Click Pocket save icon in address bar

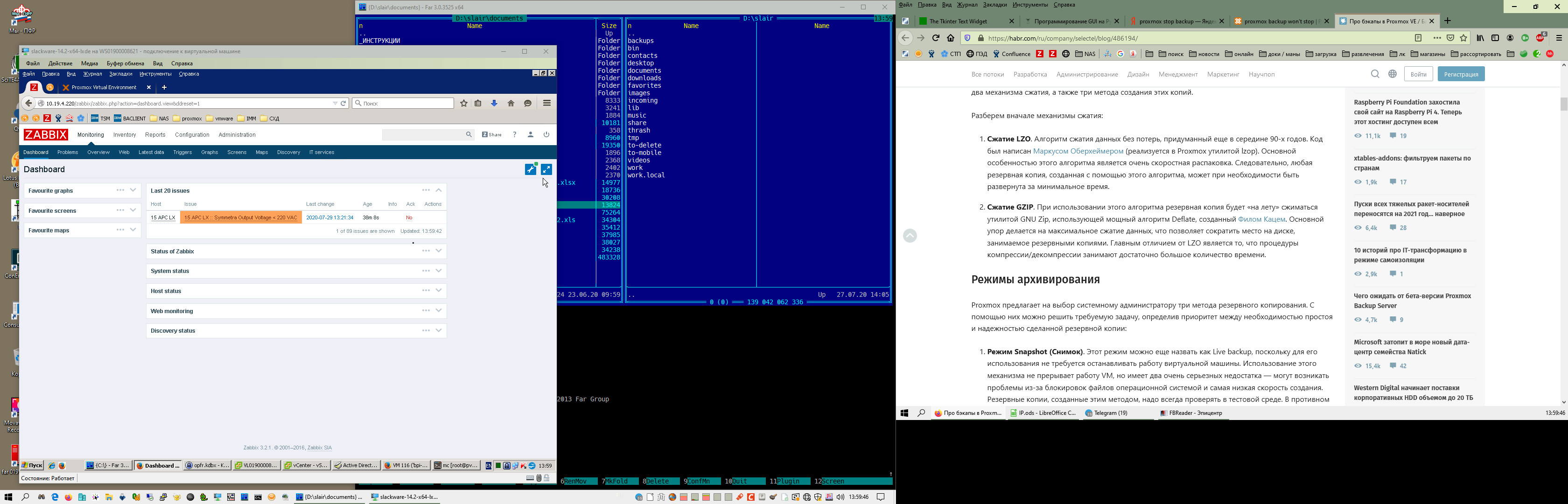1450,38
